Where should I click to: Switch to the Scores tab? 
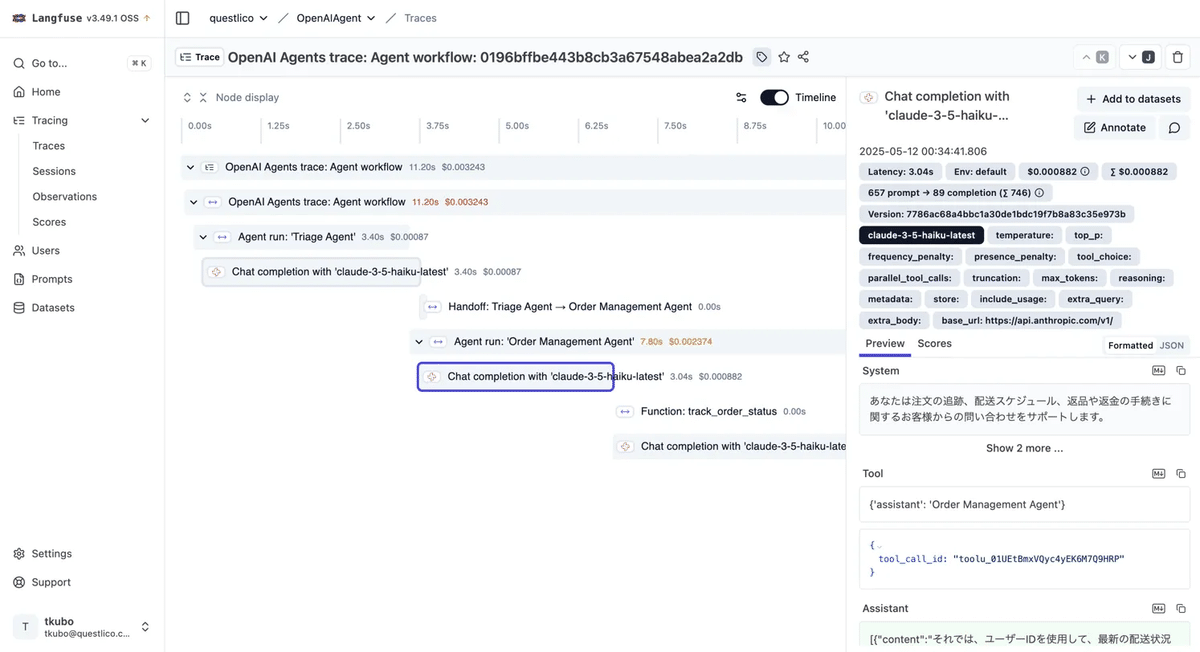pos(934,343)
